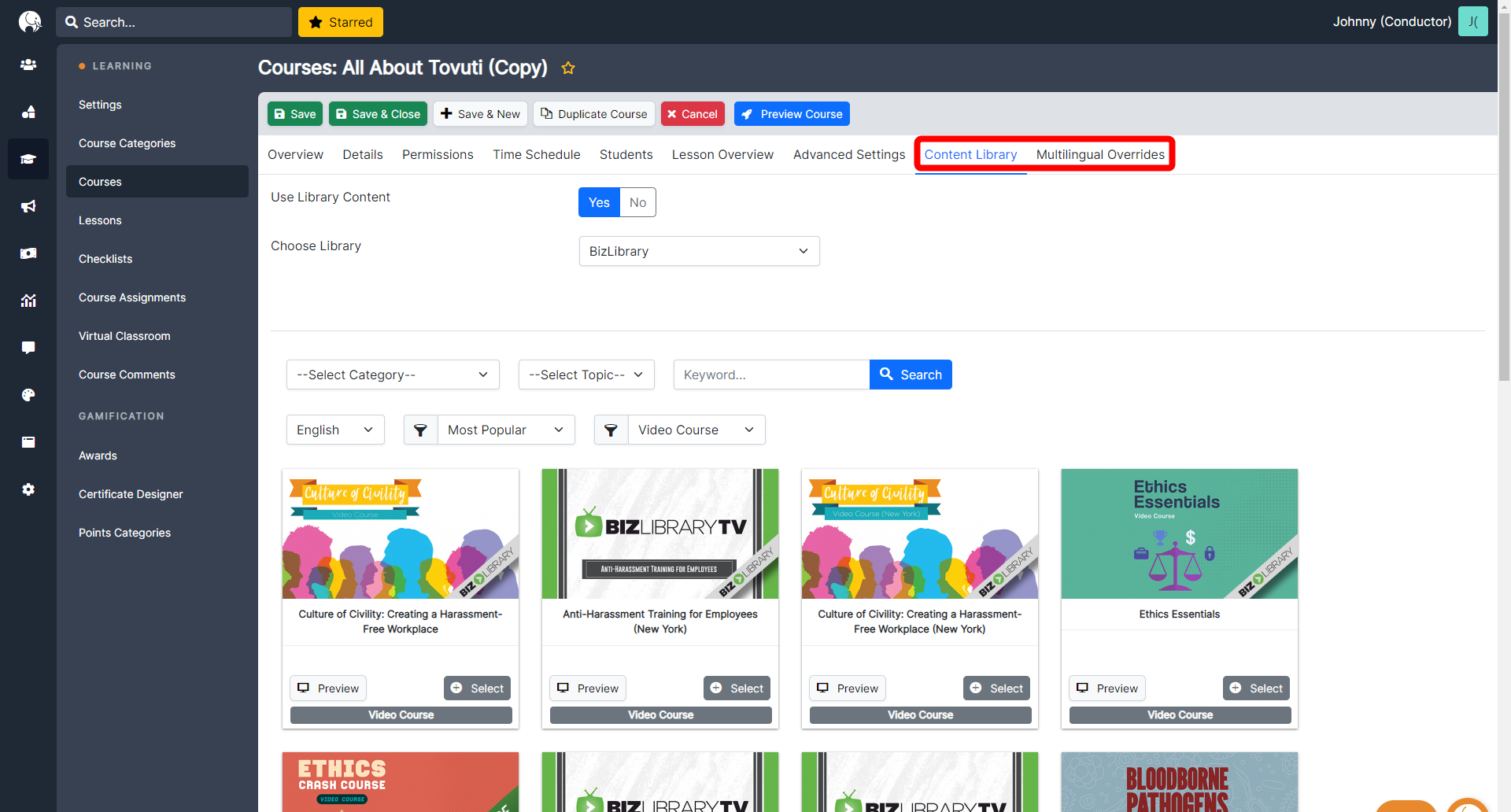This screenshot has height=812, width=1511.
Task: Click the green Save button
Action: pos(295,113)
